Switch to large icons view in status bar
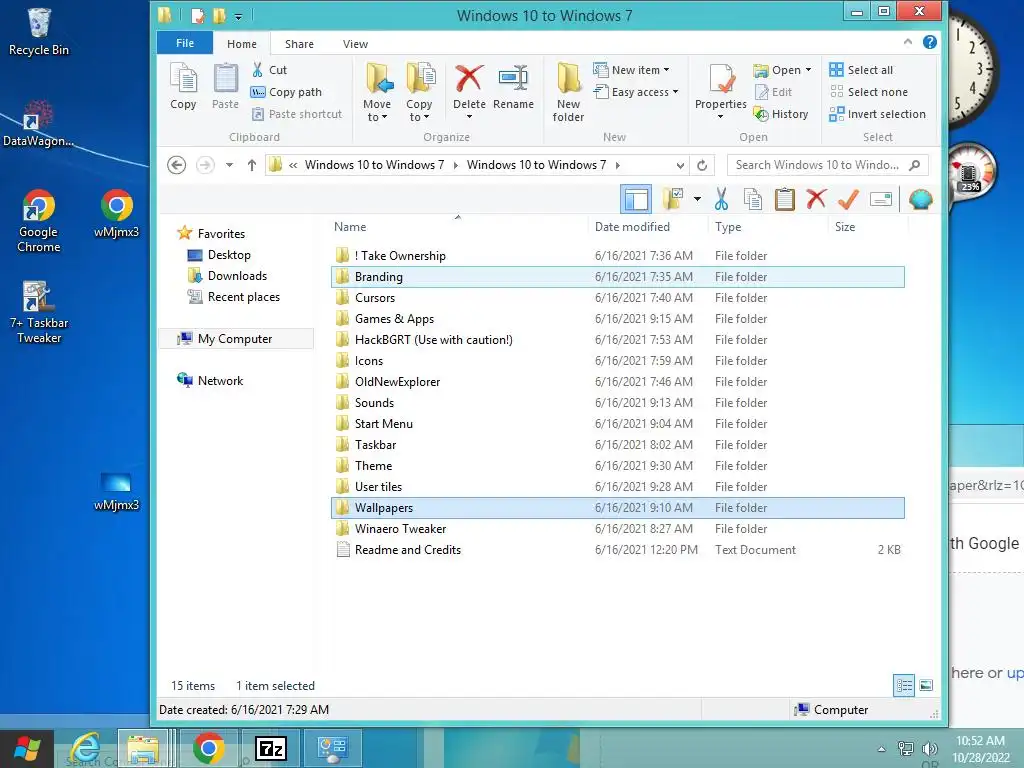Screen dimensions: 1024x768 point(926,685)
